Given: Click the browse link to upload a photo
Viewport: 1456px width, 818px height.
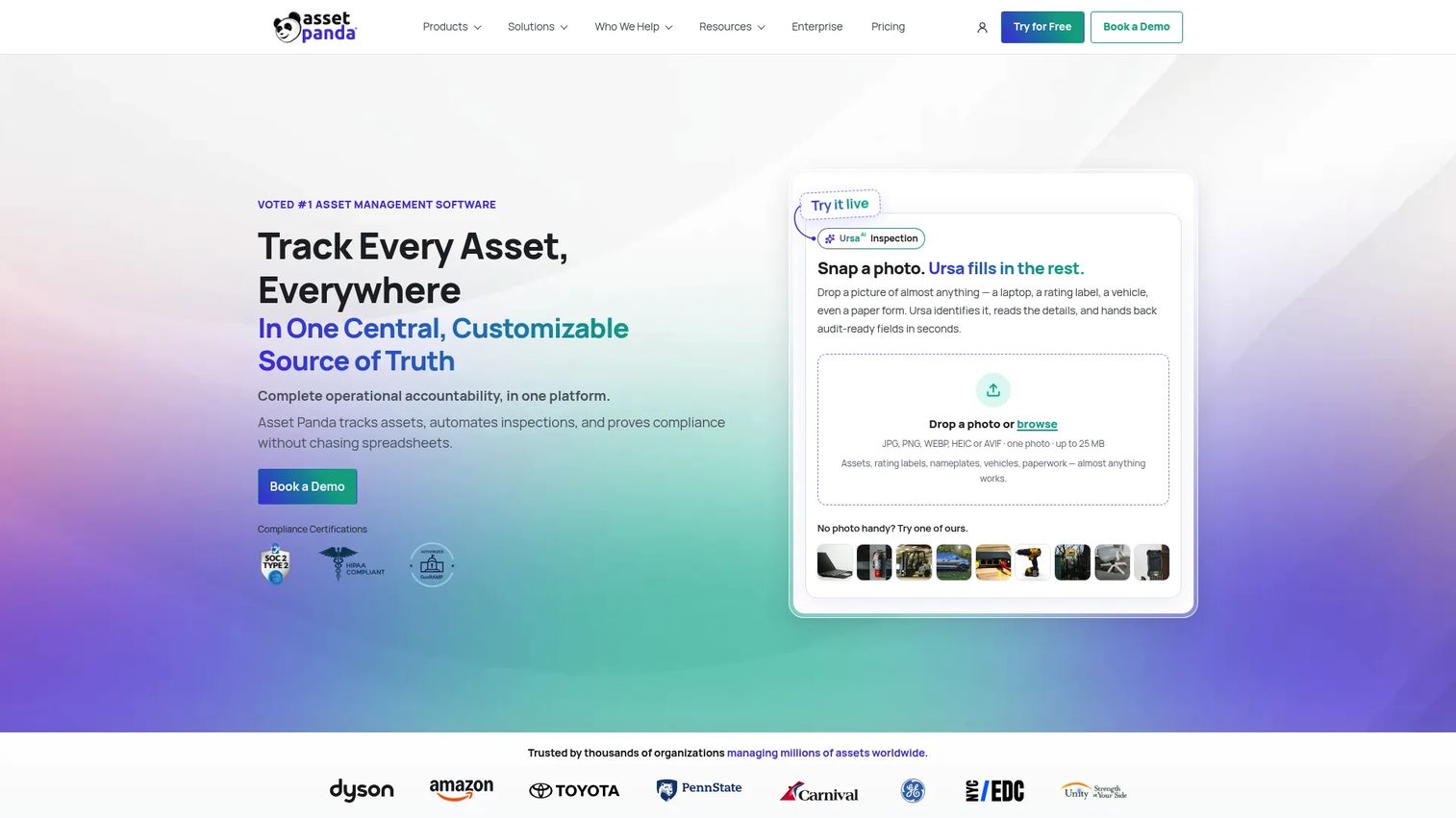Looking at the screenshot, I should coord(1037,424).
